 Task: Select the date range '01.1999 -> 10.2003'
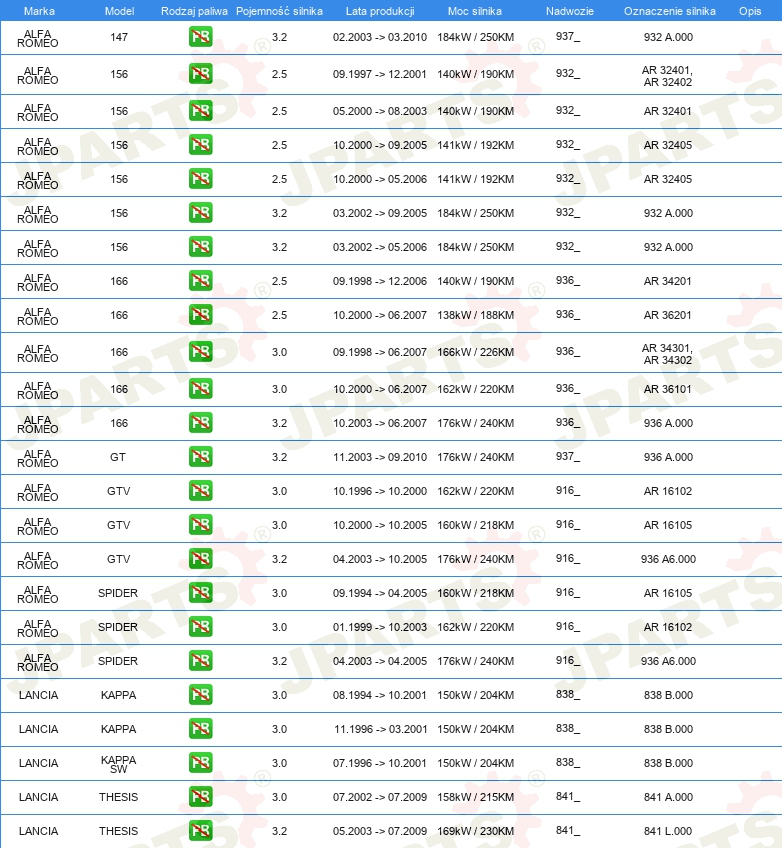pyautogui.click(x=380, y=627)
